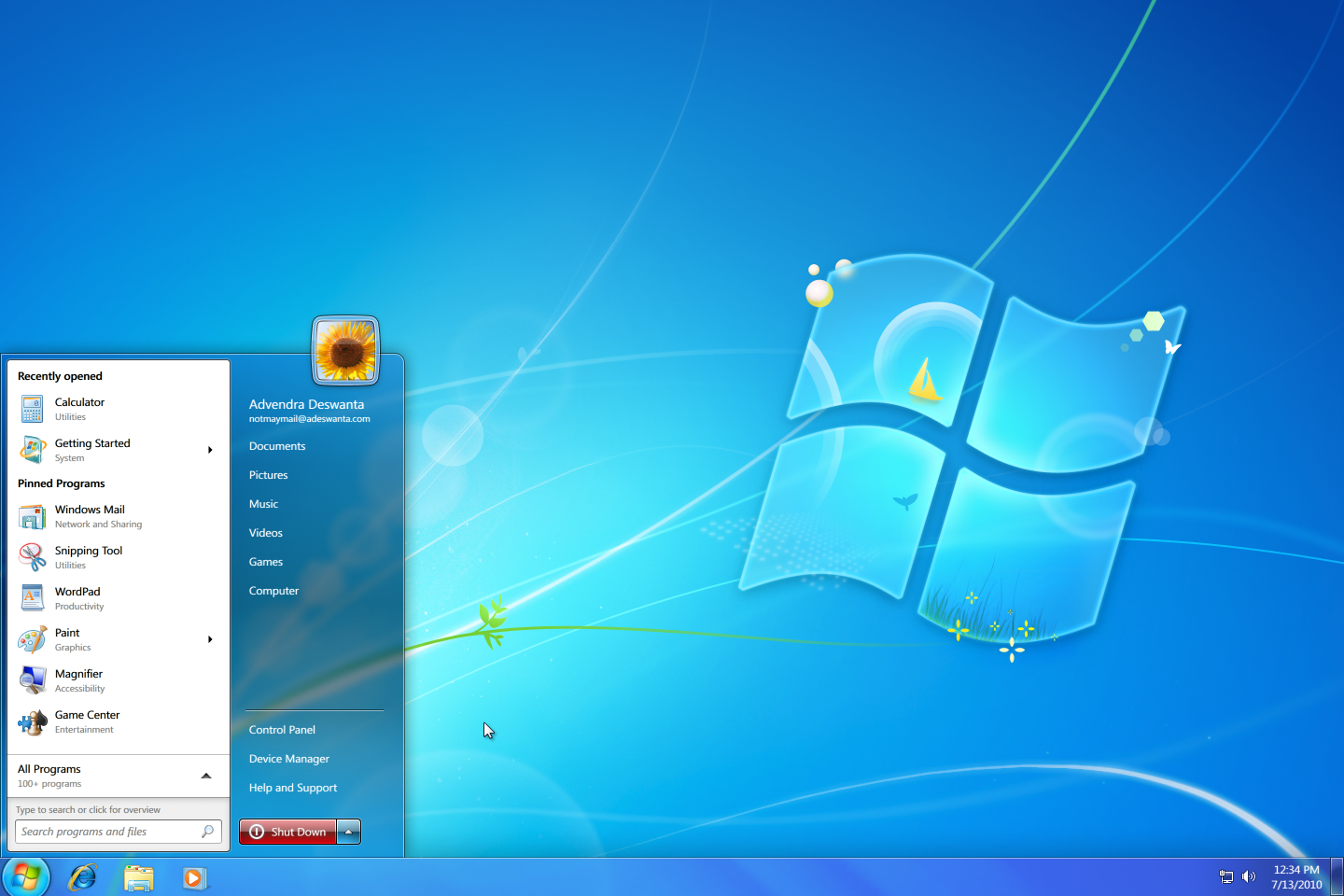Open Pictures from the Start menu

click(269, 475)
